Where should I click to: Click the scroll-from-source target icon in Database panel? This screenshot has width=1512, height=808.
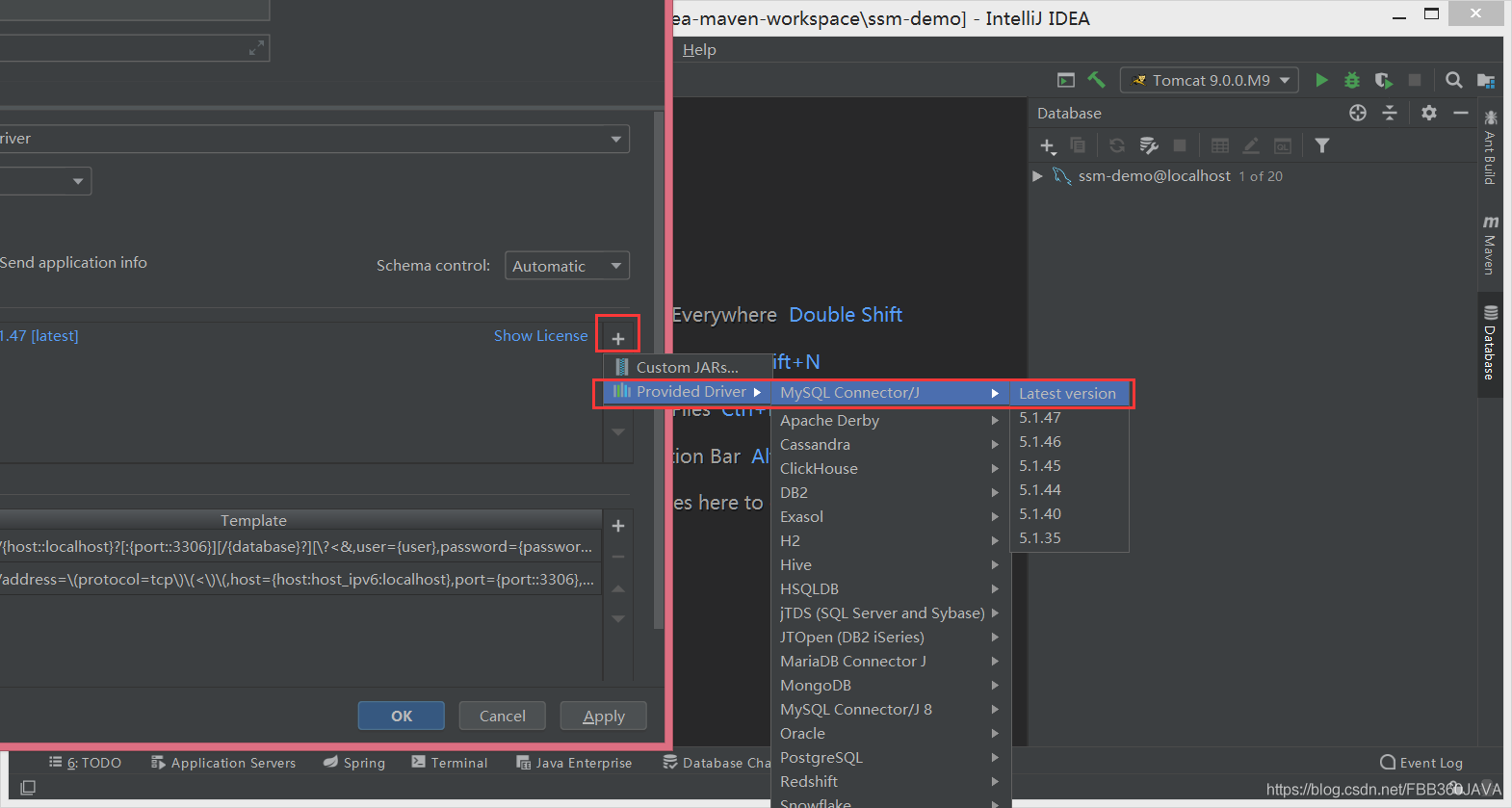click(1358, 113)
